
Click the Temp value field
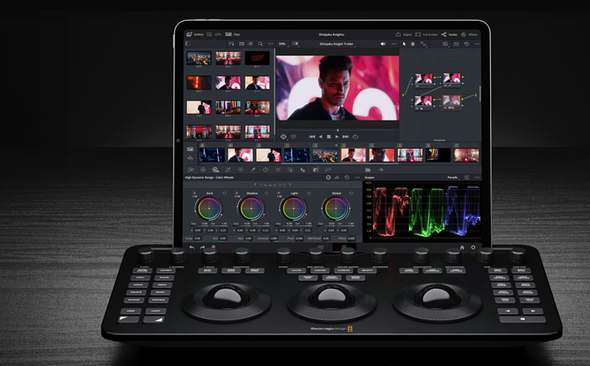[x=198, y=238]
